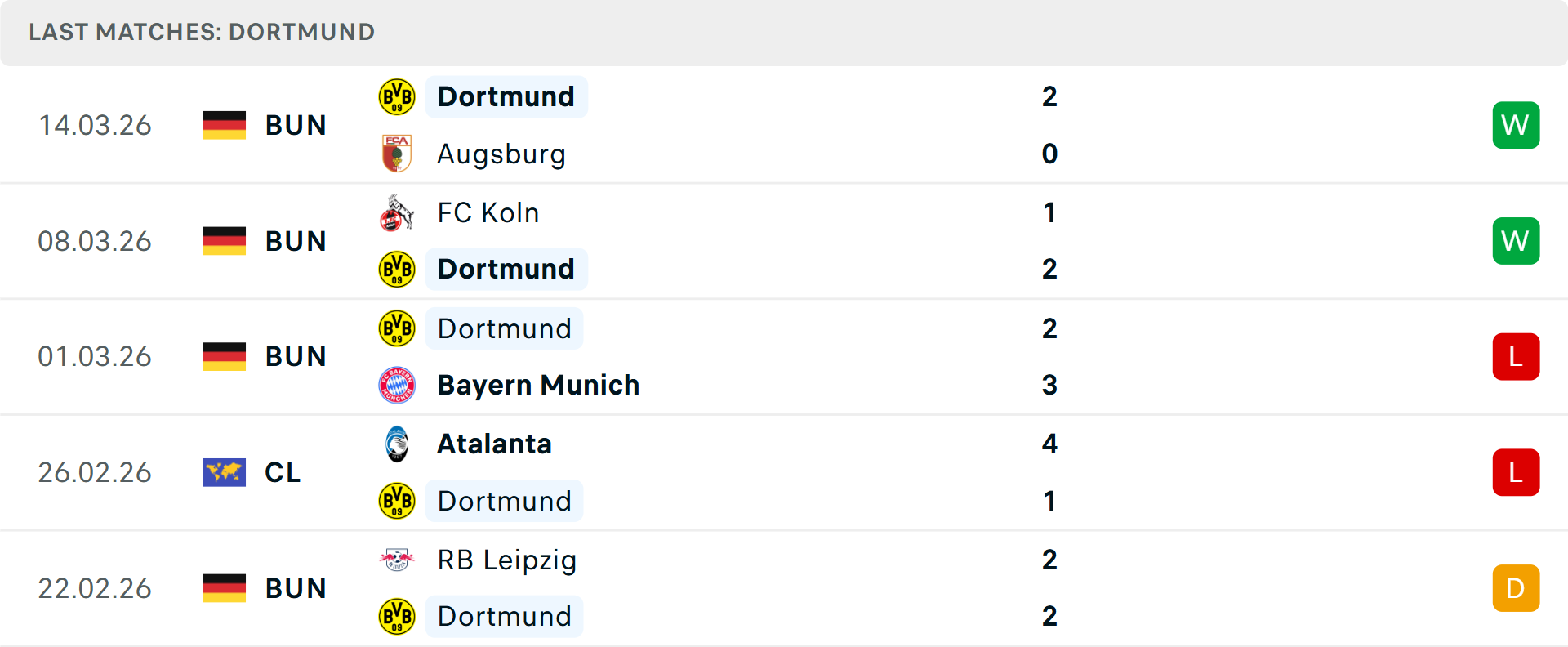Toggle the W result badge for the Augsburg match

coord(1516,125)
